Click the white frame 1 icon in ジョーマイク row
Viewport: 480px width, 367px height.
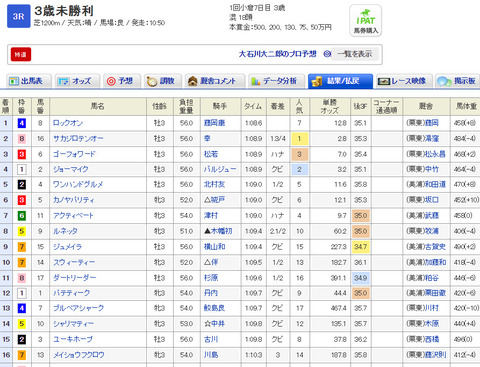tap(22, 169)
